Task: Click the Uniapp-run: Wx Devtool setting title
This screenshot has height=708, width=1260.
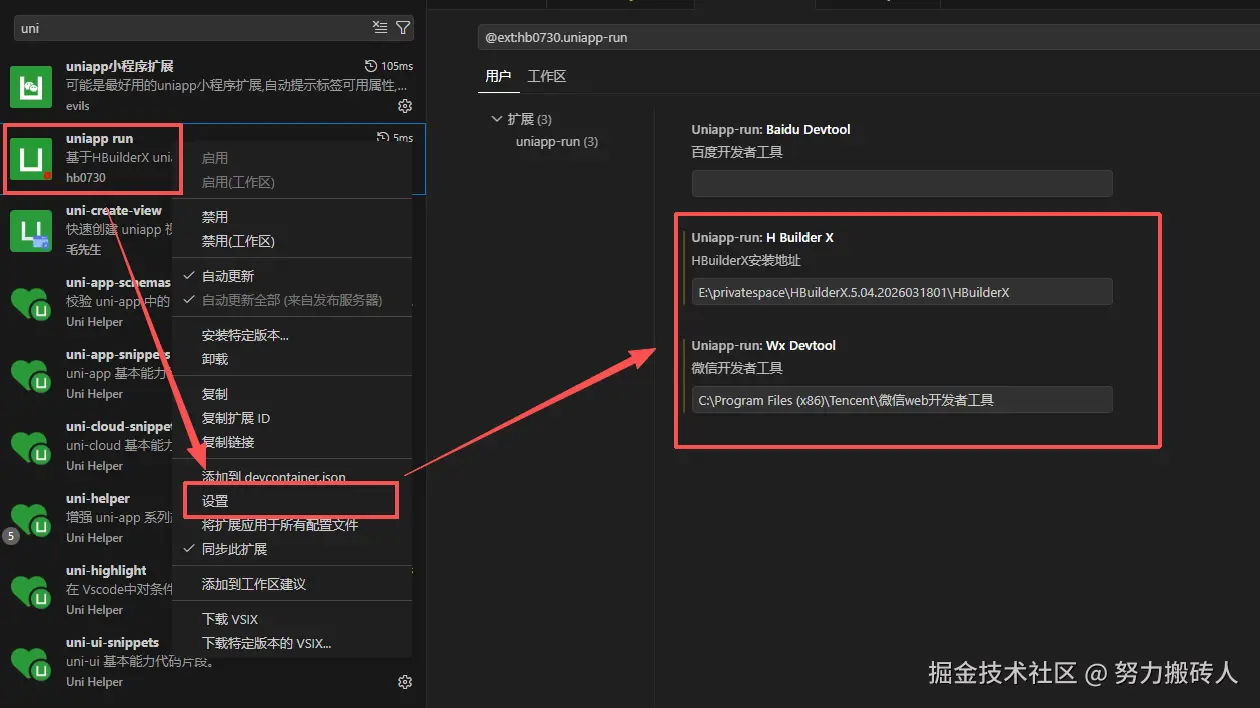Action: tap(764, 346)
